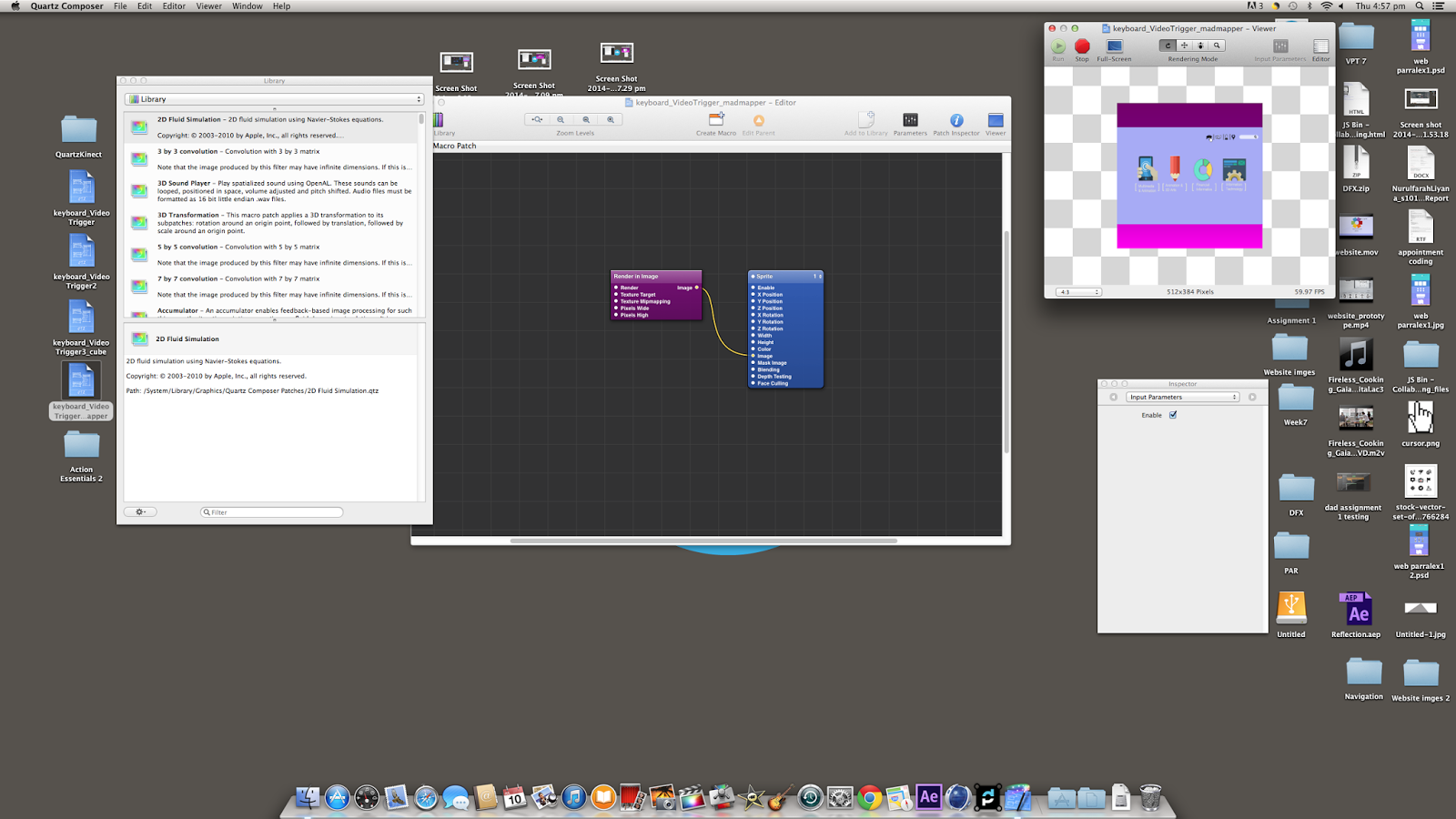Click the Image output port on Render in Image
1456x819 pixels.
coord(697,288)
